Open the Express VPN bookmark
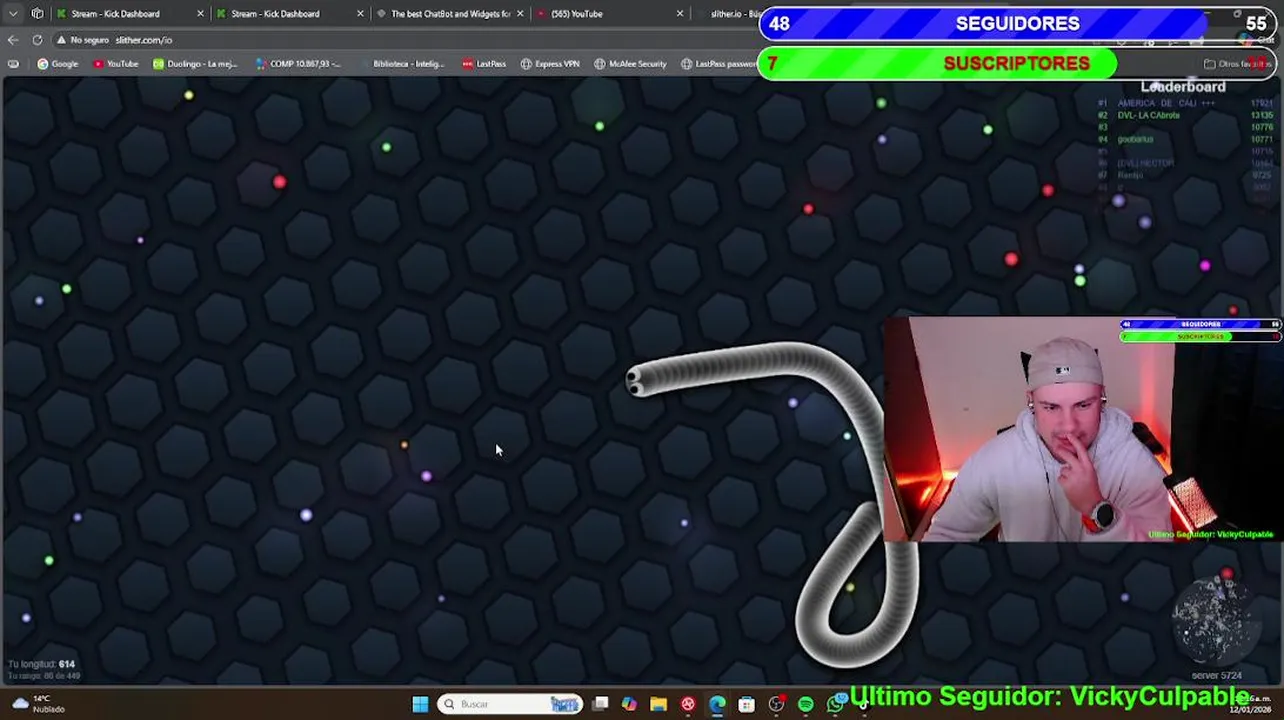 550,64
